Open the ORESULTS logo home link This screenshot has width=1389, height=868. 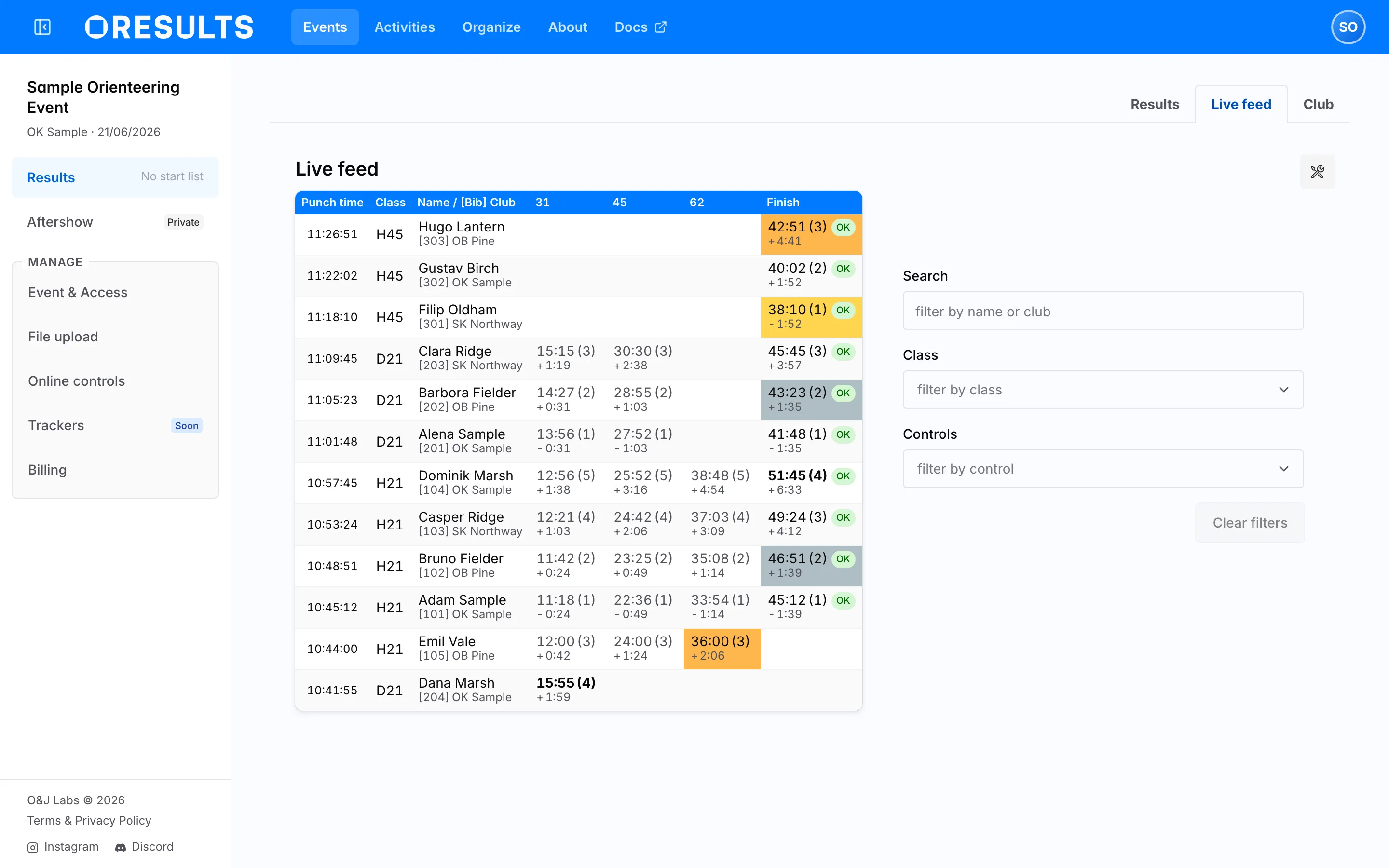pyautogui.click(x=169, y=27)
